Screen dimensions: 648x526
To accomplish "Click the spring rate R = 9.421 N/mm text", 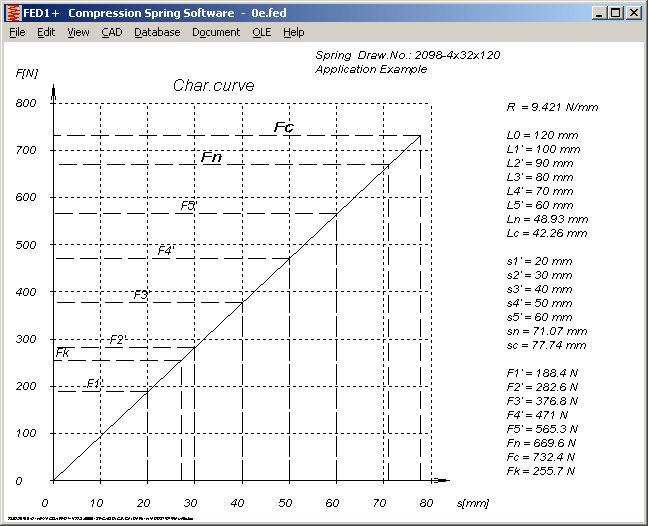I will pos(547,105).
